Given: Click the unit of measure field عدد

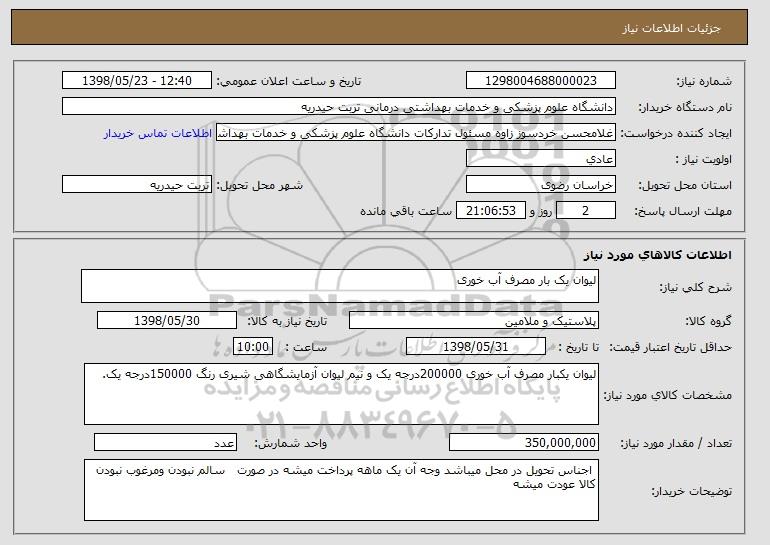Looking at the screenshot, I should [165, 442].
